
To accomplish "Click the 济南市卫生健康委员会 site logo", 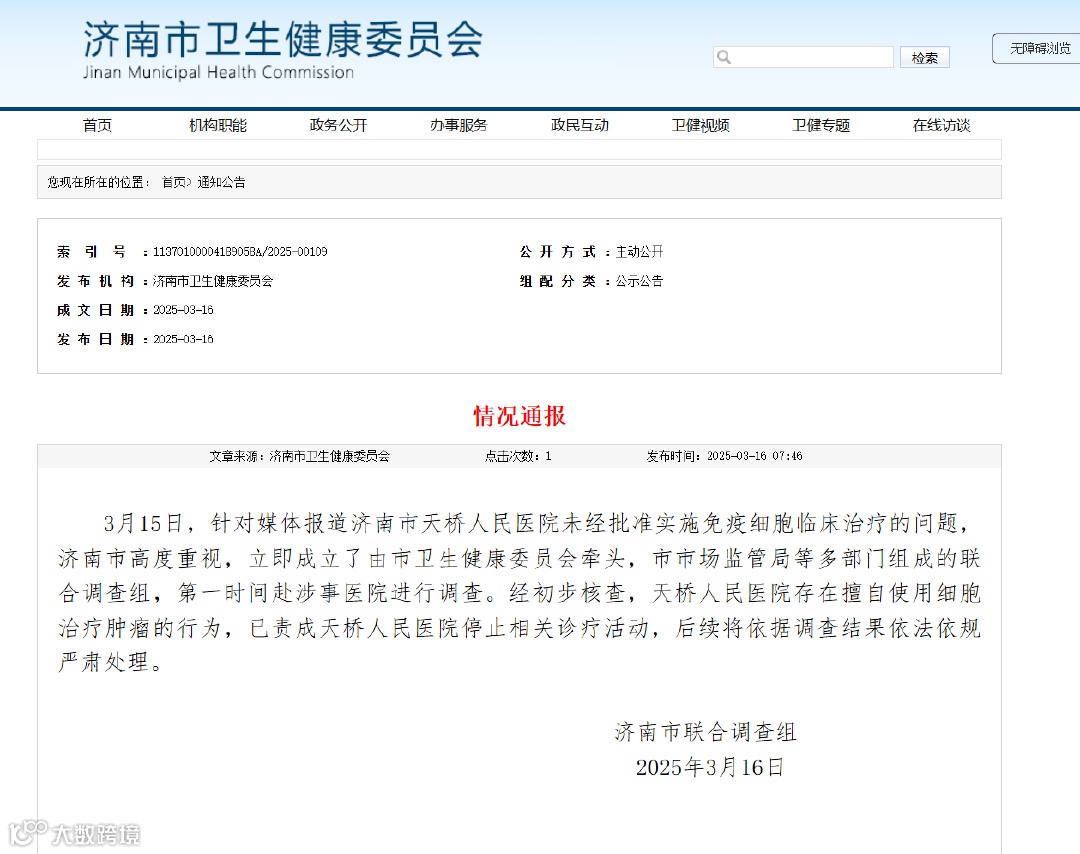I will [283, 39].
